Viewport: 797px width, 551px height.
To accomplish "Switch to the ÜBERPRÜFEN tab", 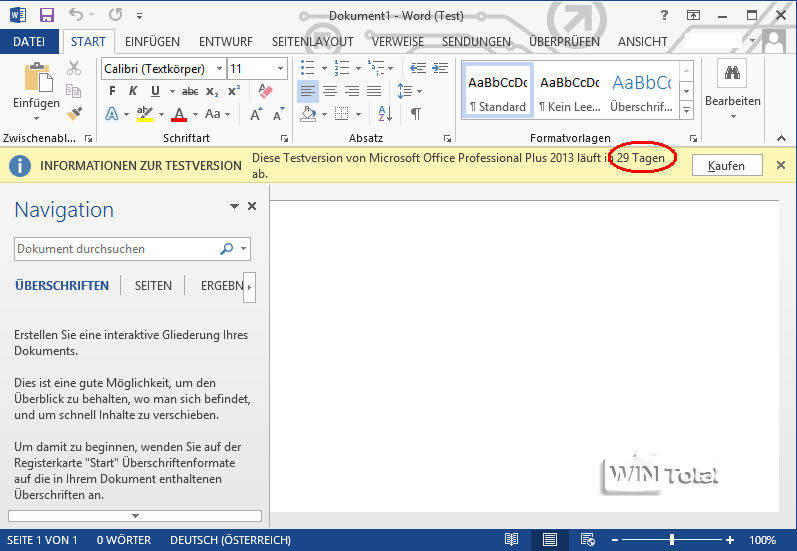I will pyautogui.click(x=564, y=42).
